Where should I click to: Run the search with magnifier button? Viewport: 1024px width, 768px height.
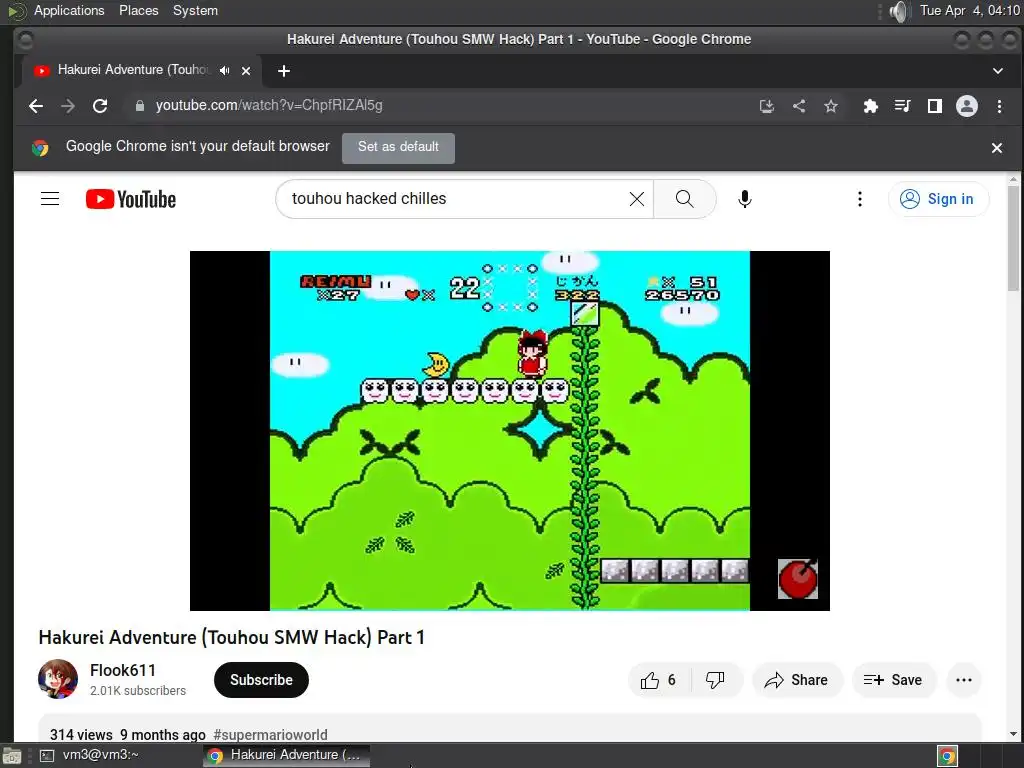[x=684, y=199]
